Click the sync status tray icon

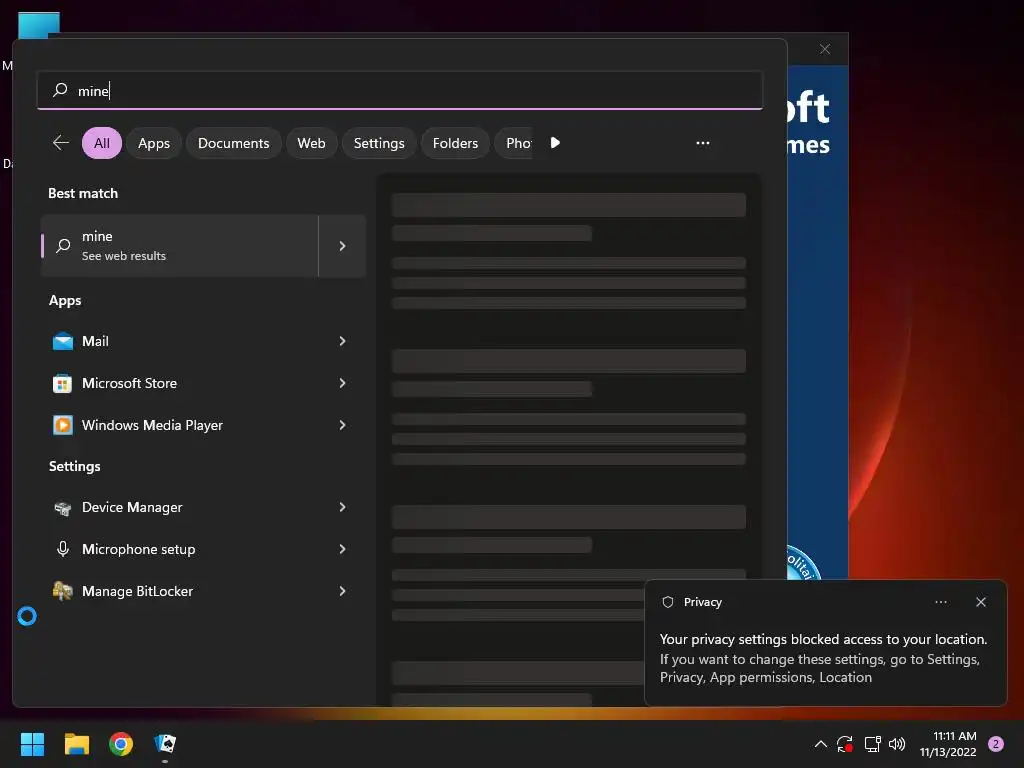pos(845,744)
